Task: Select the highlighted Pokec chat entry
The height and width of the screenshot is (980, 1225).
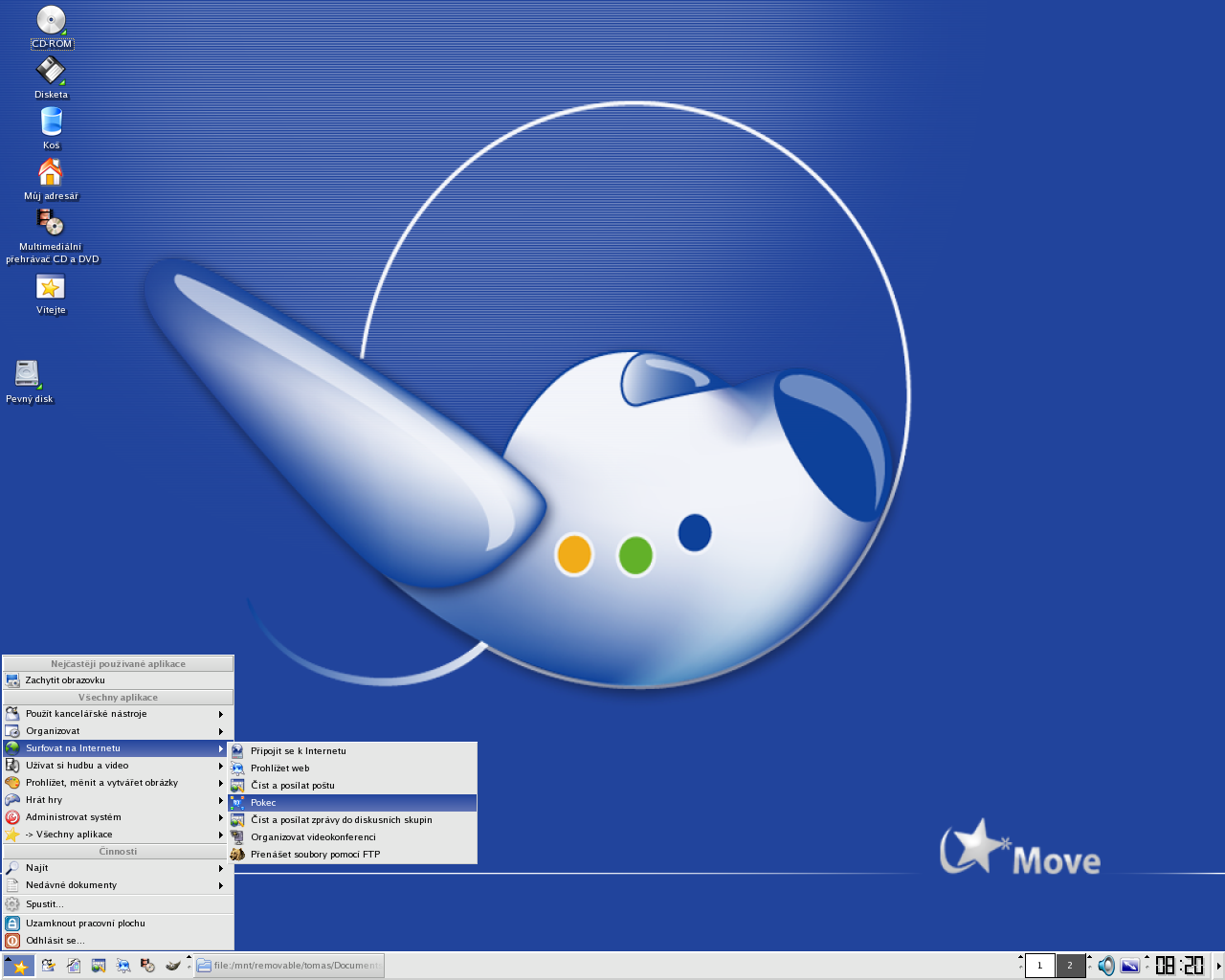Action: point(352,803)
